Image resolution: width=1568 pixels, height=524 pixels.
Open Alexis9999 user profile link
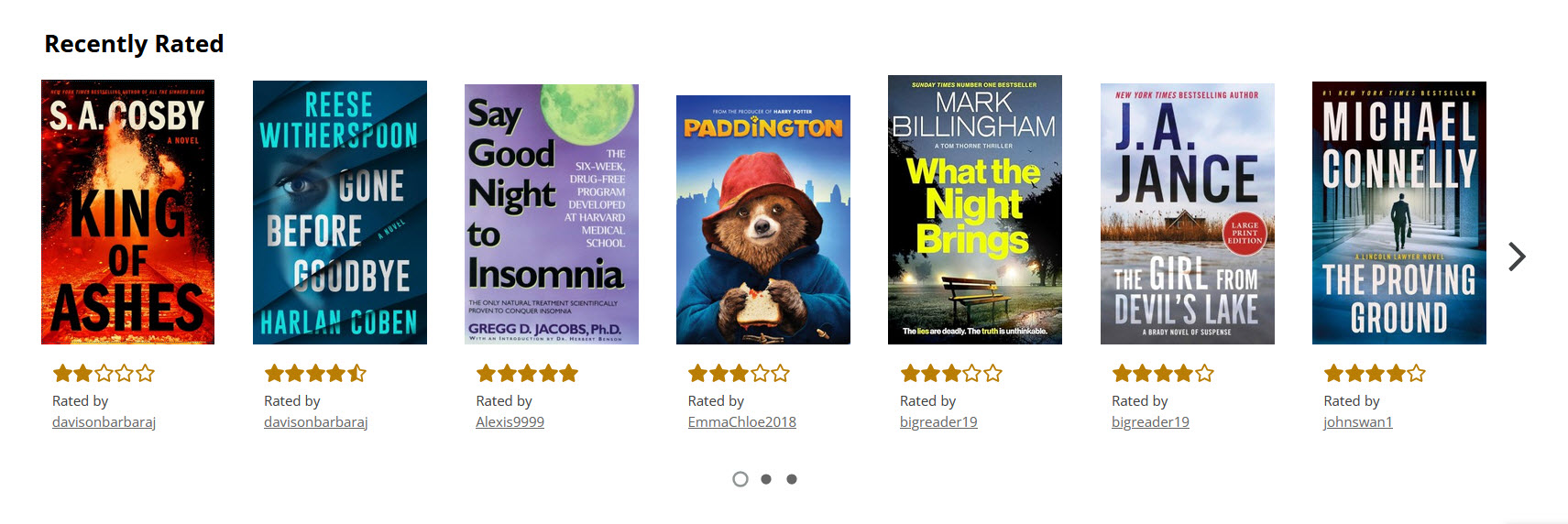click(510, 422)
